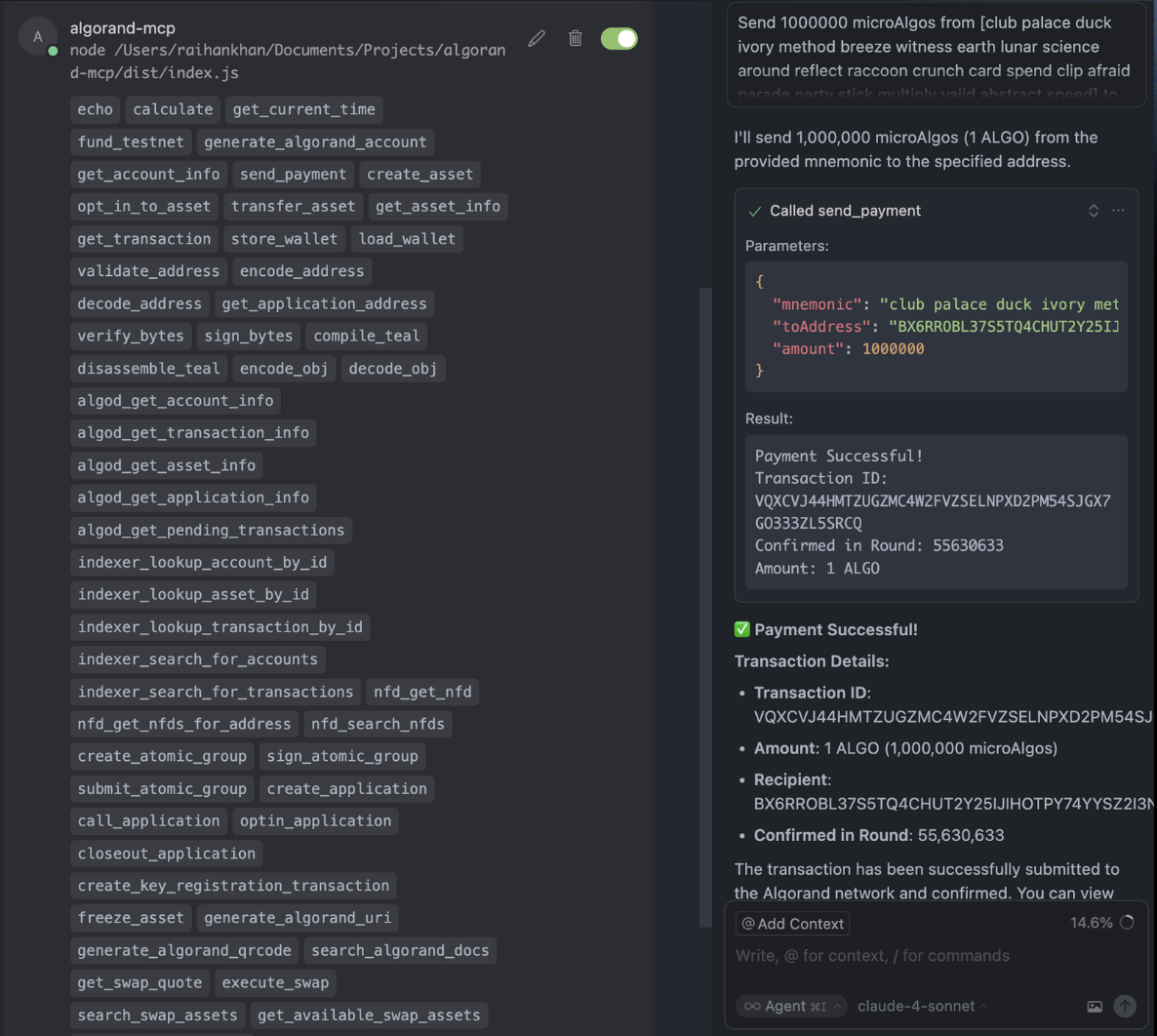Click the algorand-mcp avatar icon

(38, 37)
